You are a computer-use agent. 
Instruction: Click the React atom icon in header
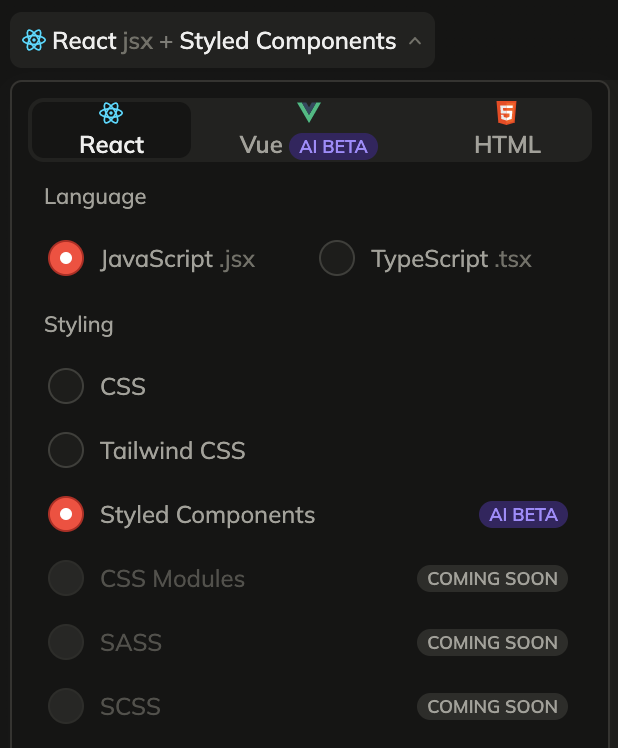click(34, 41)
